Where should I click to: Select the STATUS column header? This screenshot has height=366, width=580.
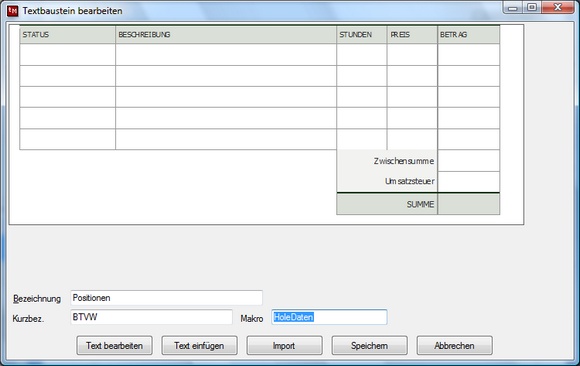pyautogui.click(x=68, y=34)
